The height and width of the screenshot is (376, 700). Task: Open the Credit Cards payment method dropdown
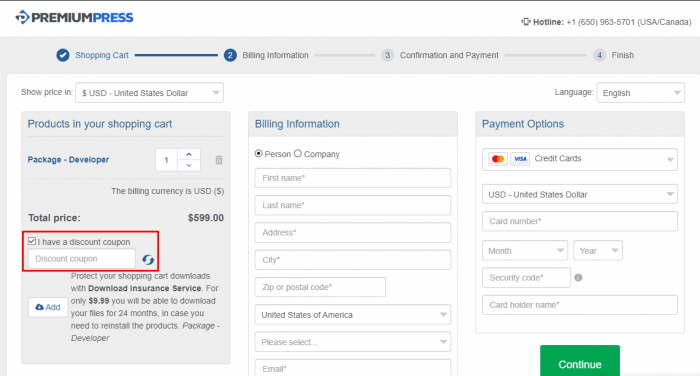pos(579,159)
